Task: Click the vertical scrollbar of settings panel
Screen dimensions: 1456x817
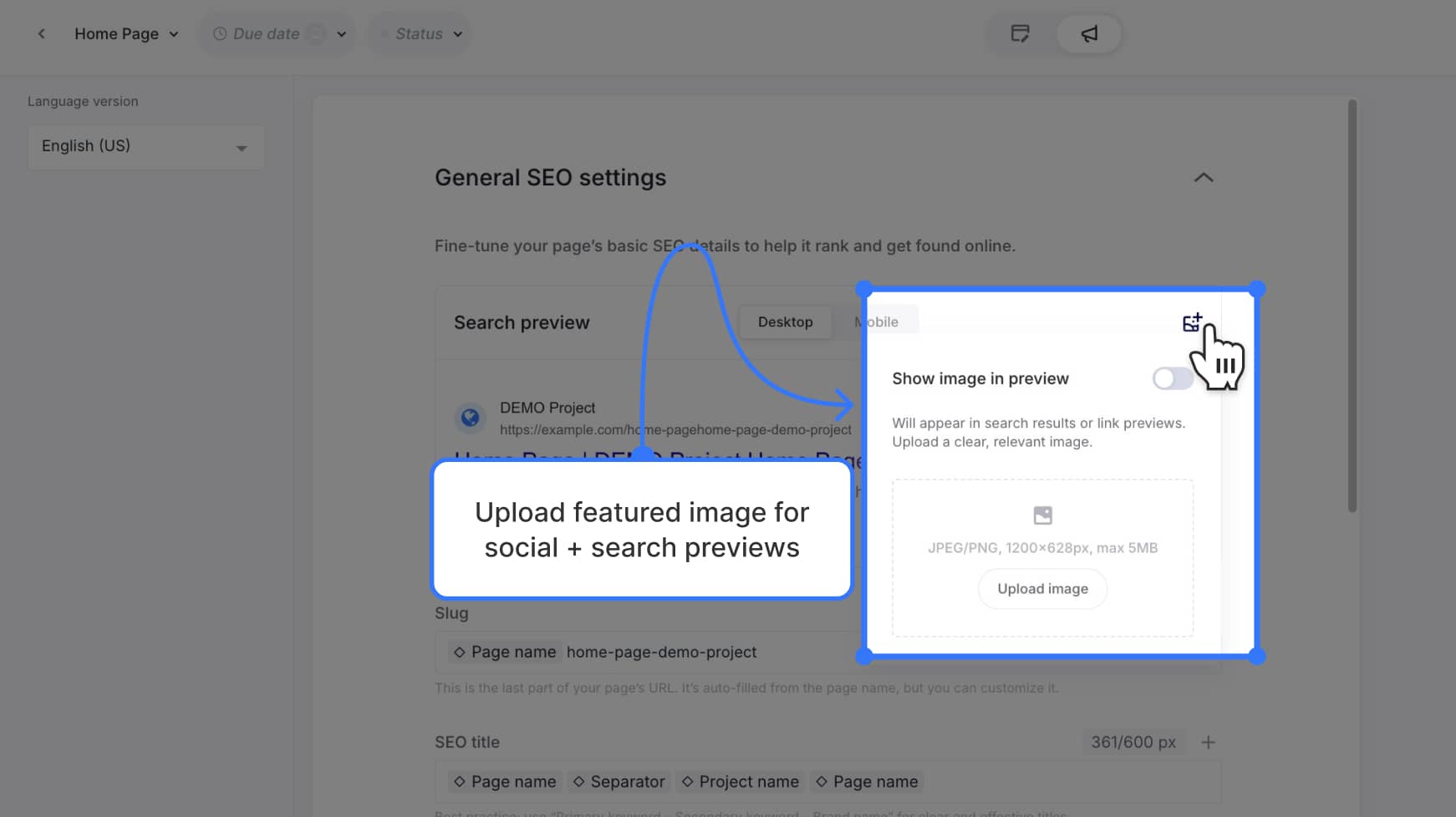Action: 1352,306
